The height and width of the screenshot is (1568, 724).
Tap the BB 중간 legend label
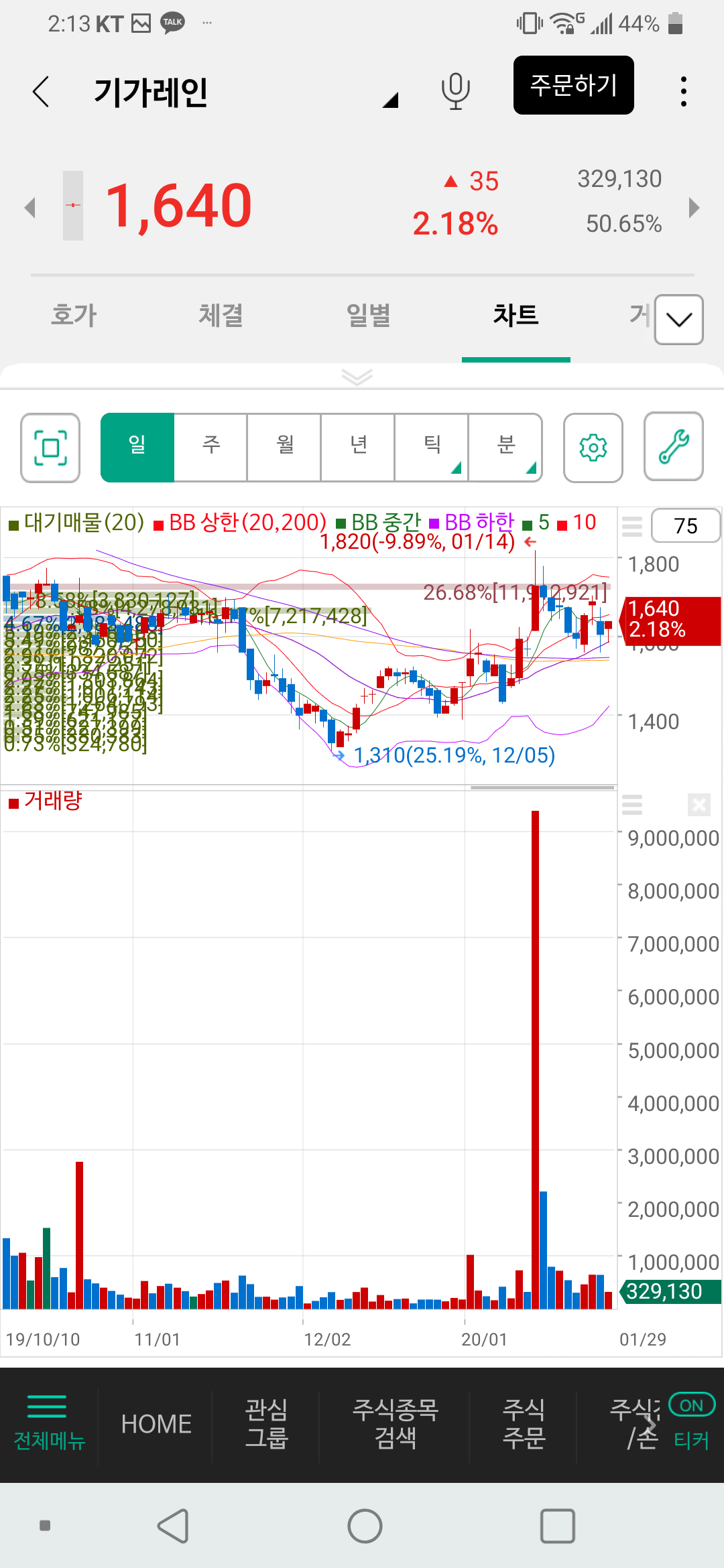pyautogui.click(x=379, y=523)
